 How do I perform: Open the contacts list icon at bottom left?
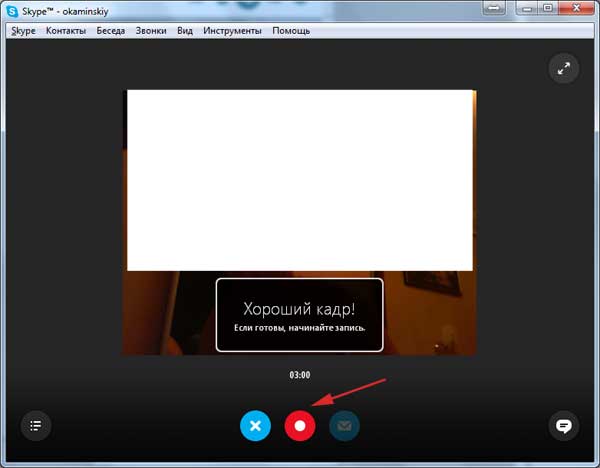[36, 425]
